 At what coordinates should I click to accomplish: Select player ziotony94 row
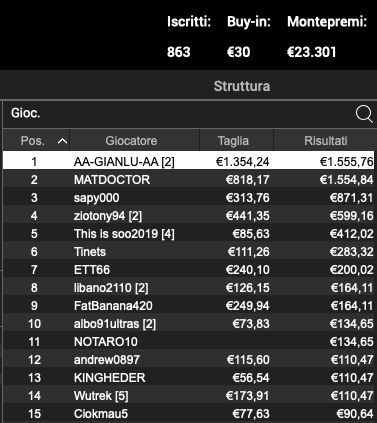pyautogui.click(x=190, y=216)
